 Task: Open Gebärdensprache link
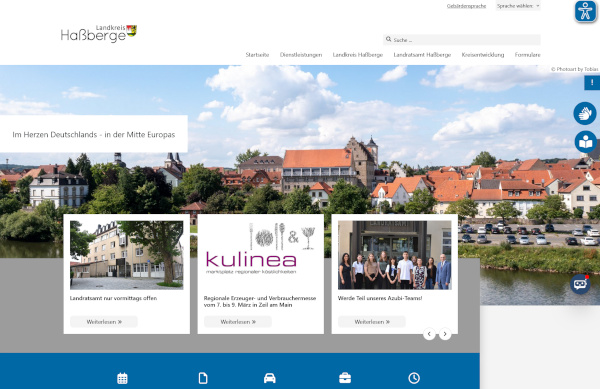click(x=466, y=6)
